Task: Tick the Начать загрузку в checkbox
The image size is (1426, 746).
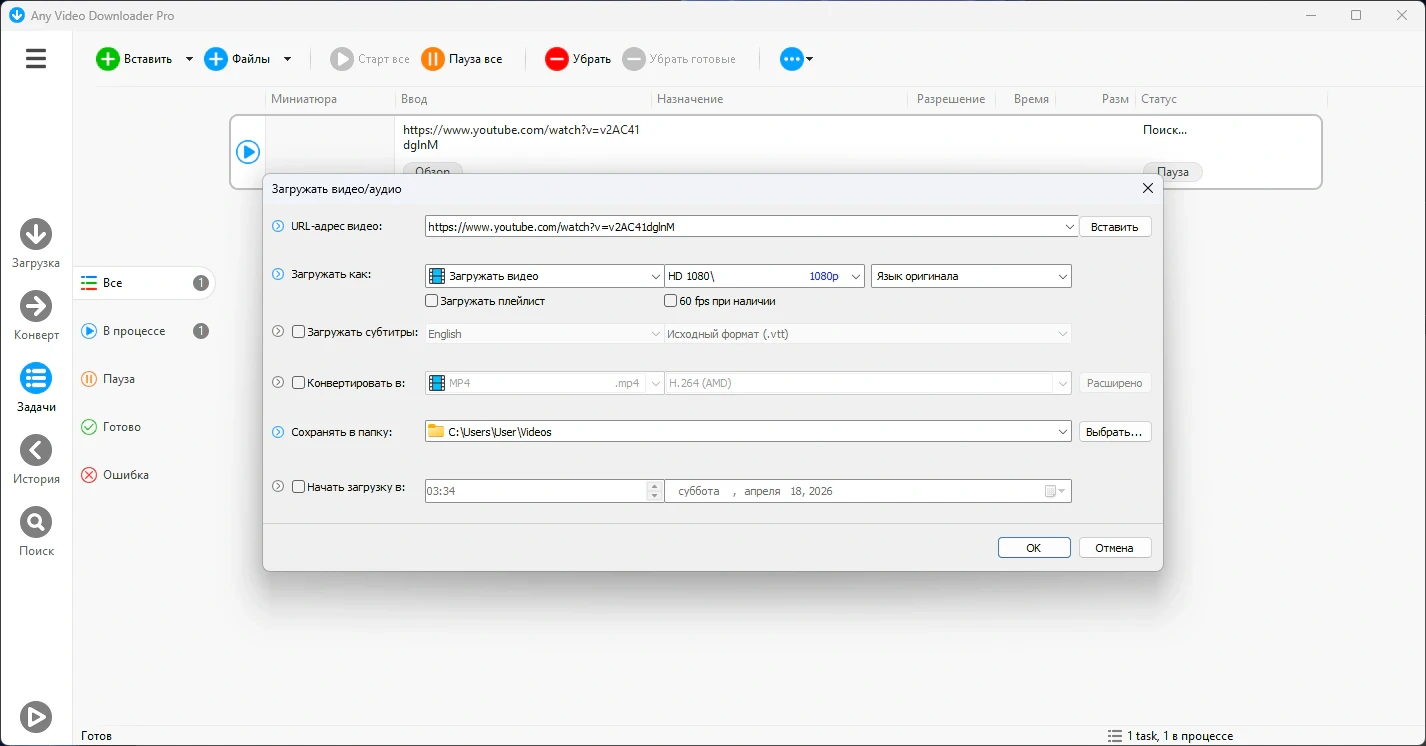Action: (298, 487)
